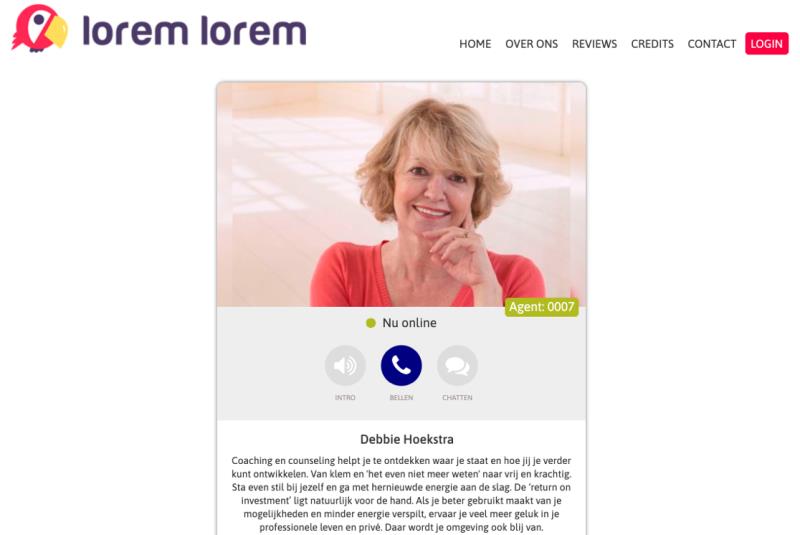Start a chat via the speech bubbles icon

tap(458, 366)
